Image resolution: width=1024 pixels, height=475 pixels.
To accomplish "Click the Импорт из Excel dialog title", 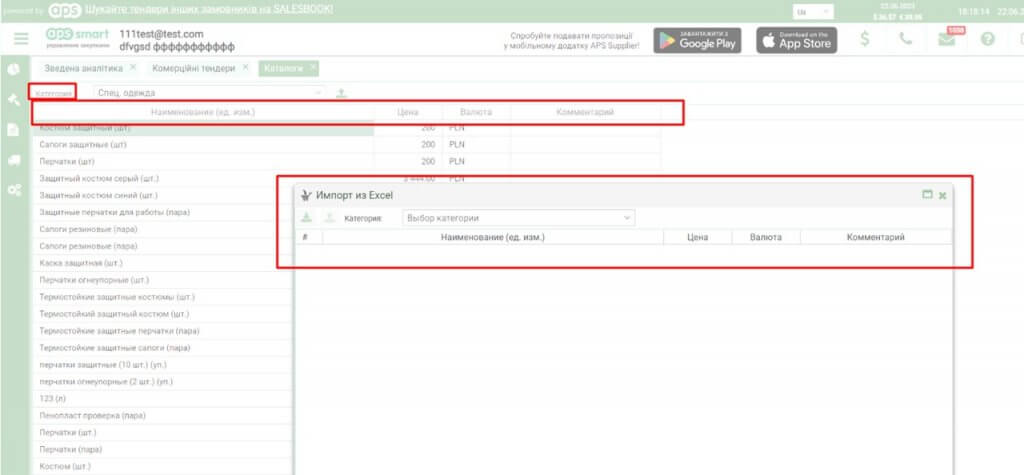I will [x=354, y=195].
